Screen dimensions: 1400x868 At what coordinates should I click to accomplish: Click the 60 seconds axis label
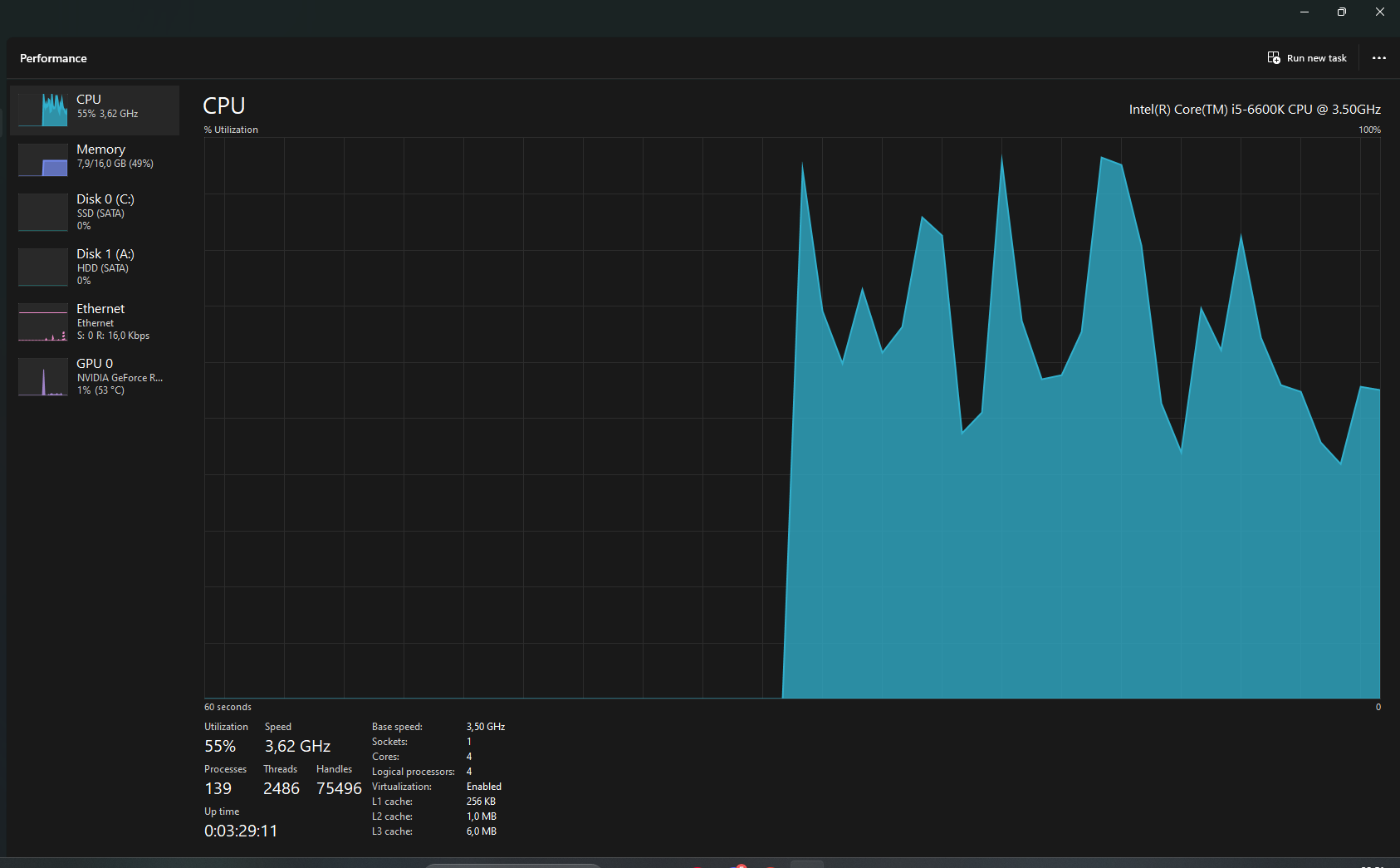tap(228, 707)
